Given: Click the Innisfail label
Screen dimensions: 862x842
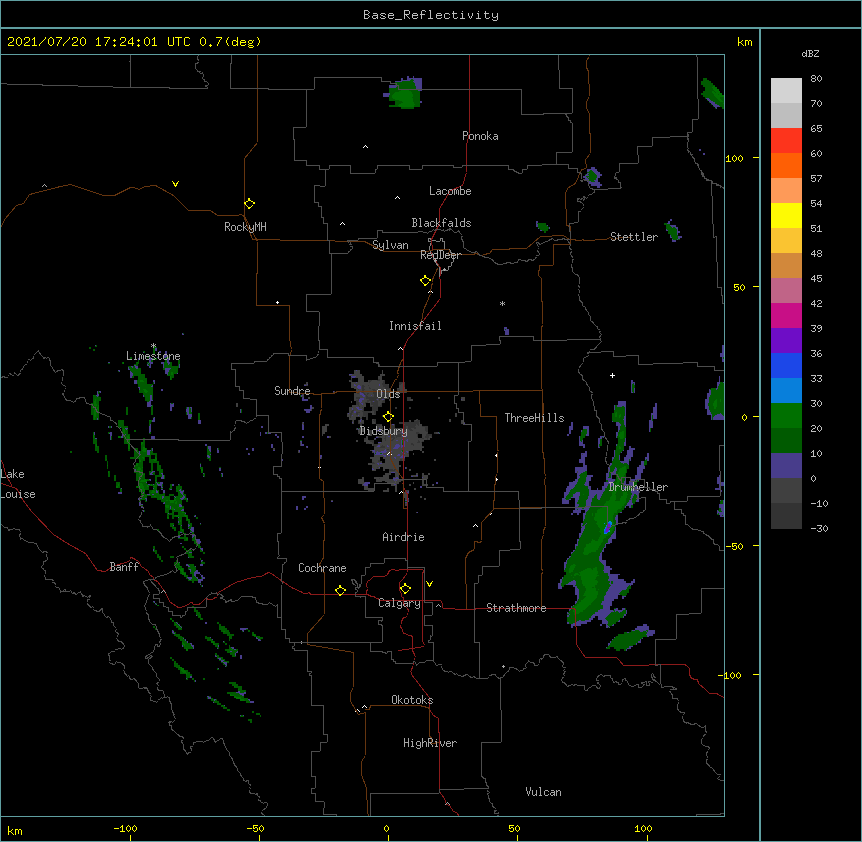Looking at the screenshot, I should 415,326.
